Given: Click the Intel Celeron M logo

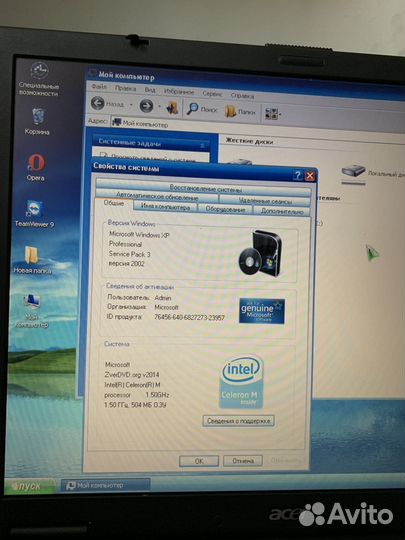Looking at the screenshot, I should tap(242, 382).
